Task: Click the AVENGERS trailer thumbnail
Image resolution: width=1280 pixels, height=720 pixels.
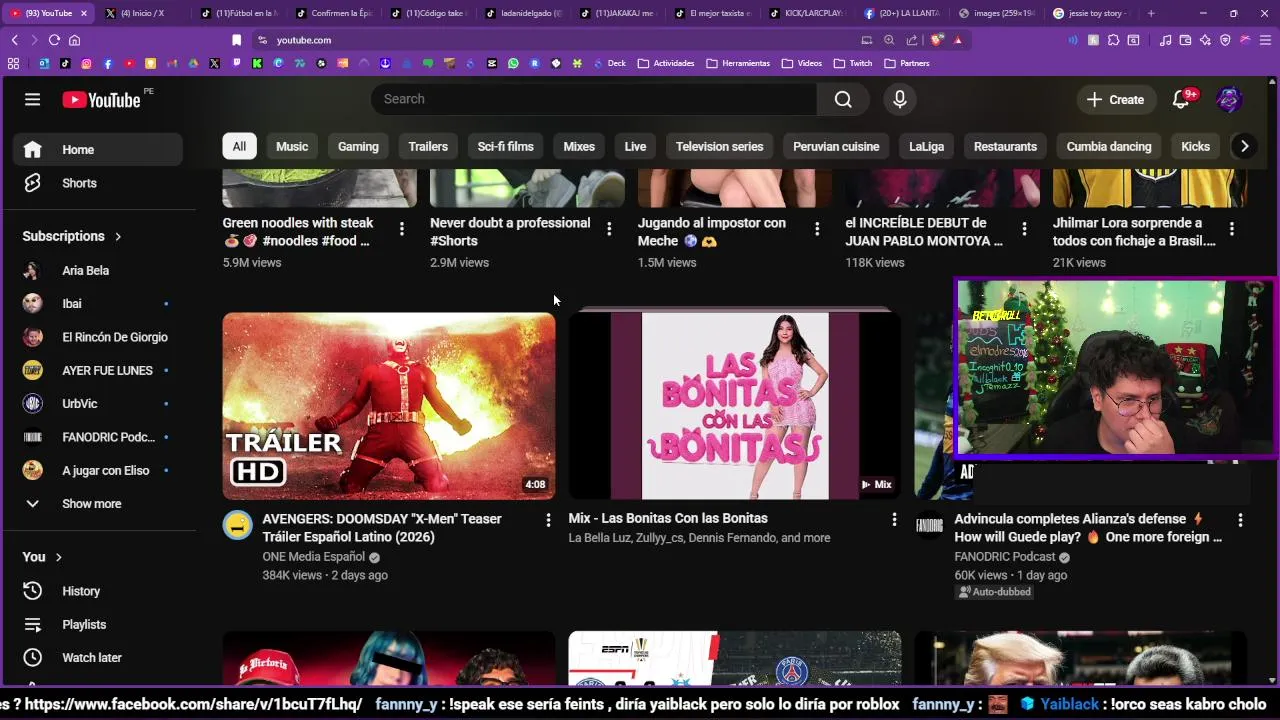Action: (x=389, y=406)
